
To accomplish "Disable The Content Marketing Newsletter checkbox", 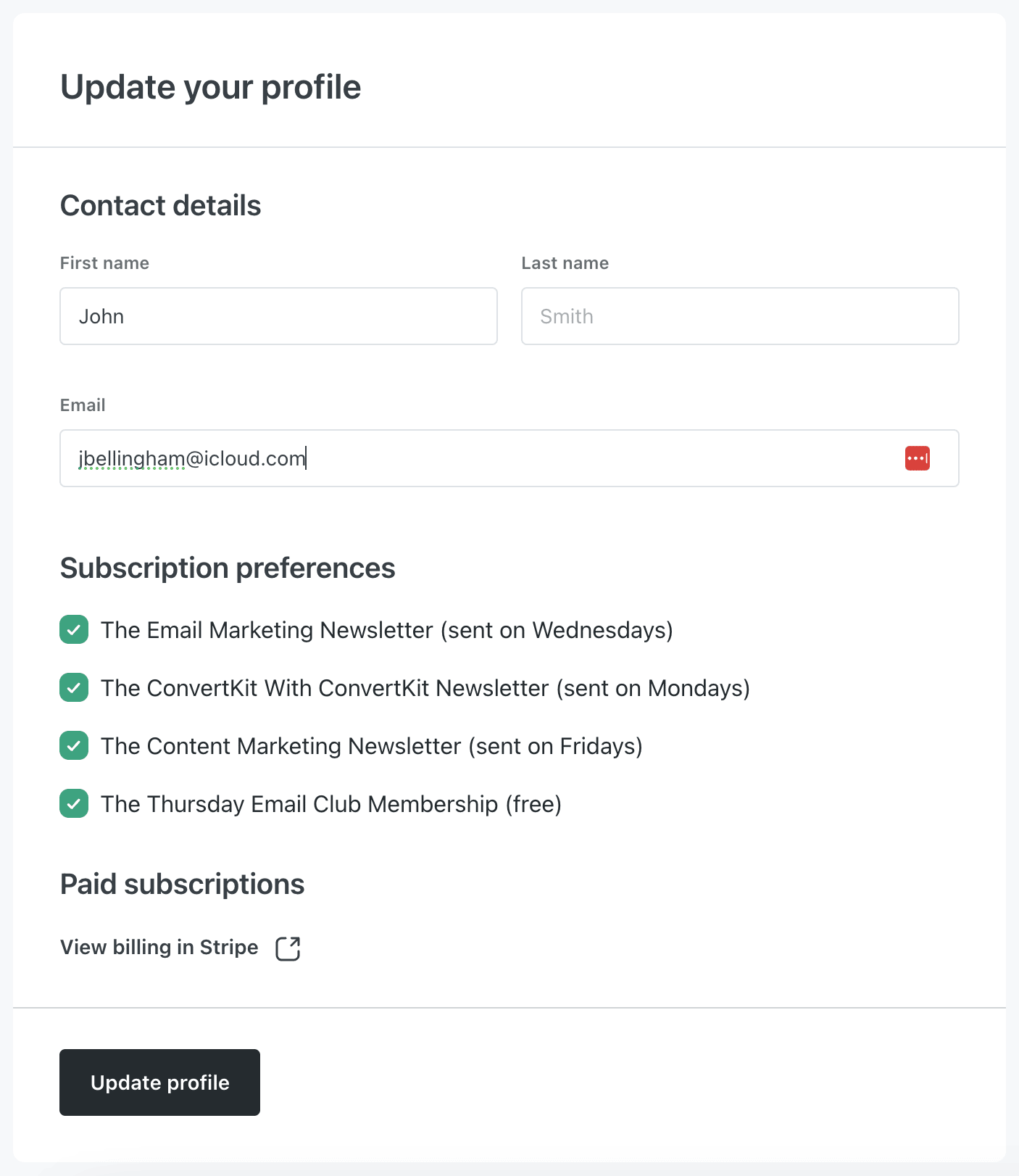I will pos(74,745).
